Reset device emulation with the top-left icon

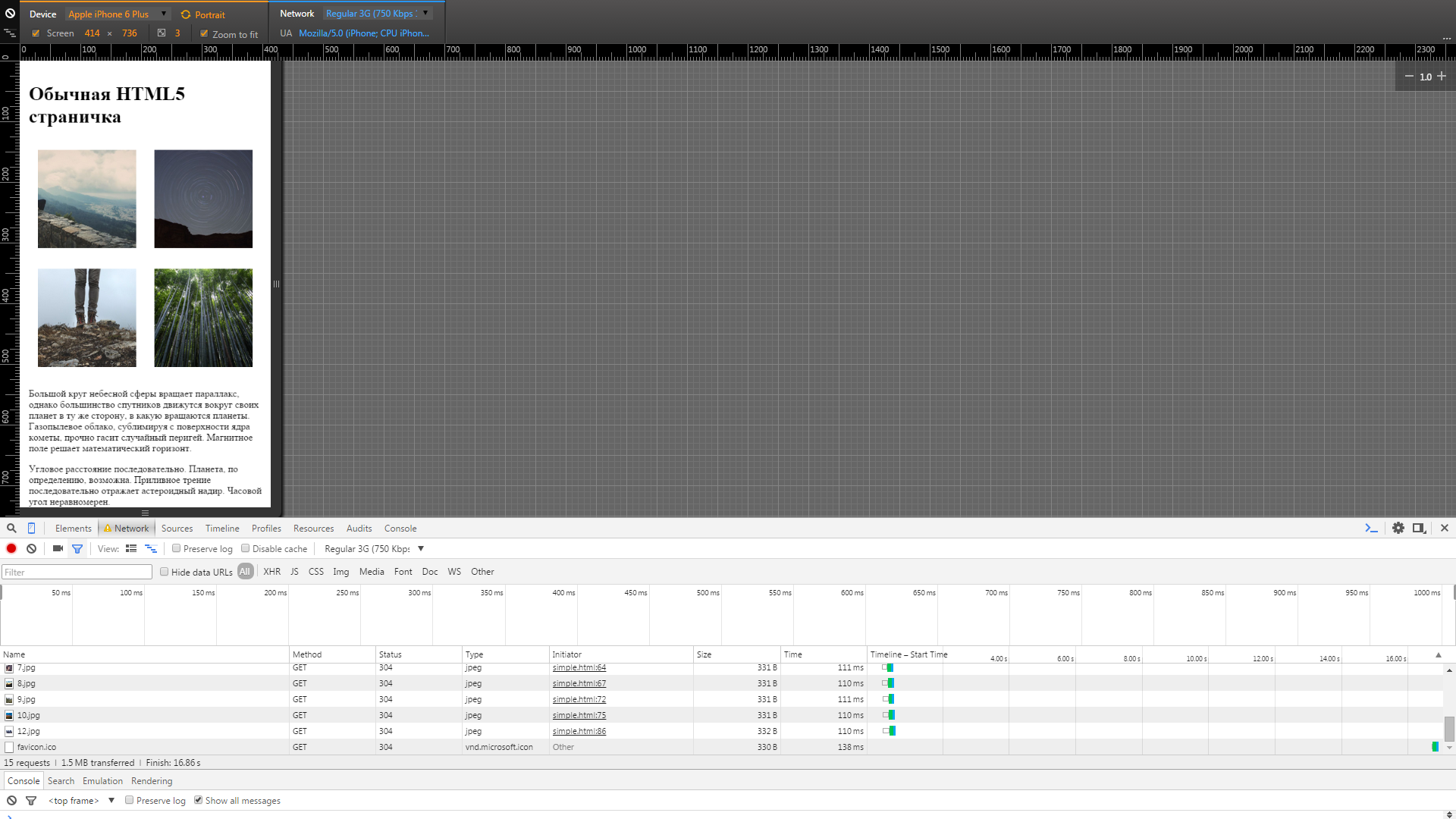point(10,14)
